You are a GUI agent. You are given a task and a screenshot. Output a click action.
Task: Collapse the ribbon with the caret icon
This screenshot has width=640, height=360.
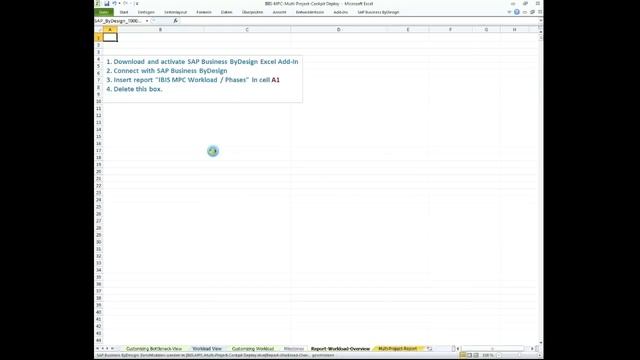[x=509, y=12]
